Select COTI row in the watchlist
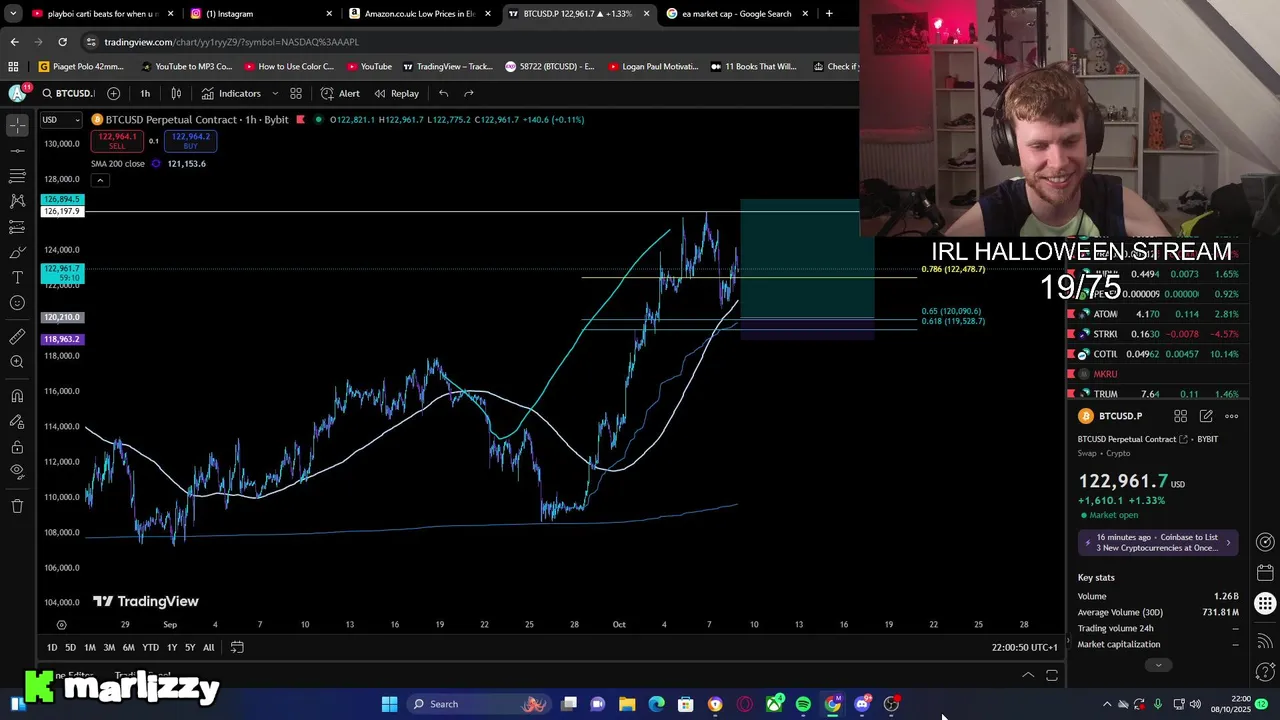Screen dimensions: 1280x720 coord(1156,354)
